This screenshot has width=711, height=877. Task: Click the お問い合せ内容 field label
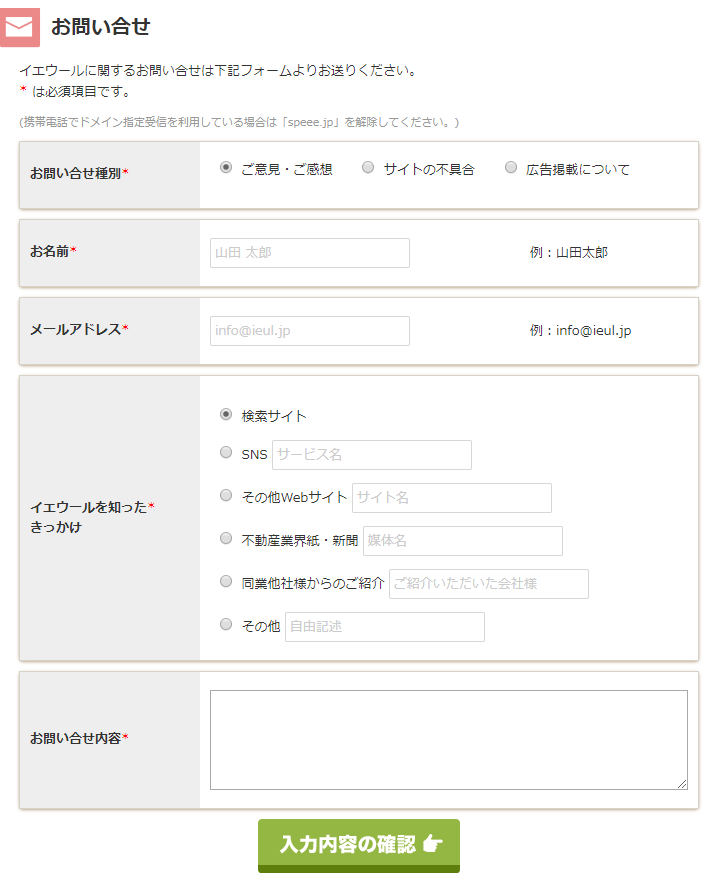pos(79,738)
